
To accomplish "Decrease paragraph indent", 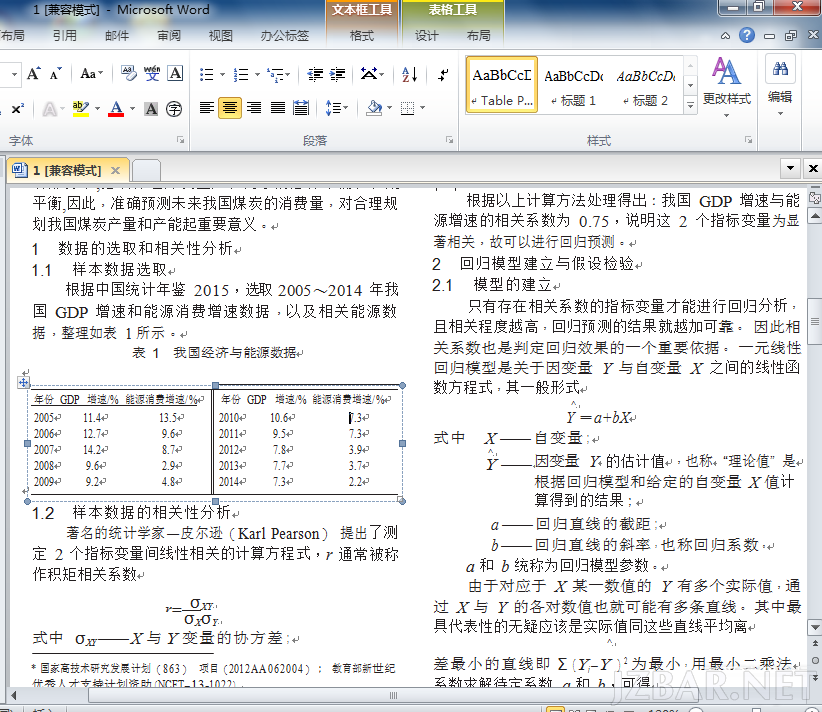I will click(315, 74).
